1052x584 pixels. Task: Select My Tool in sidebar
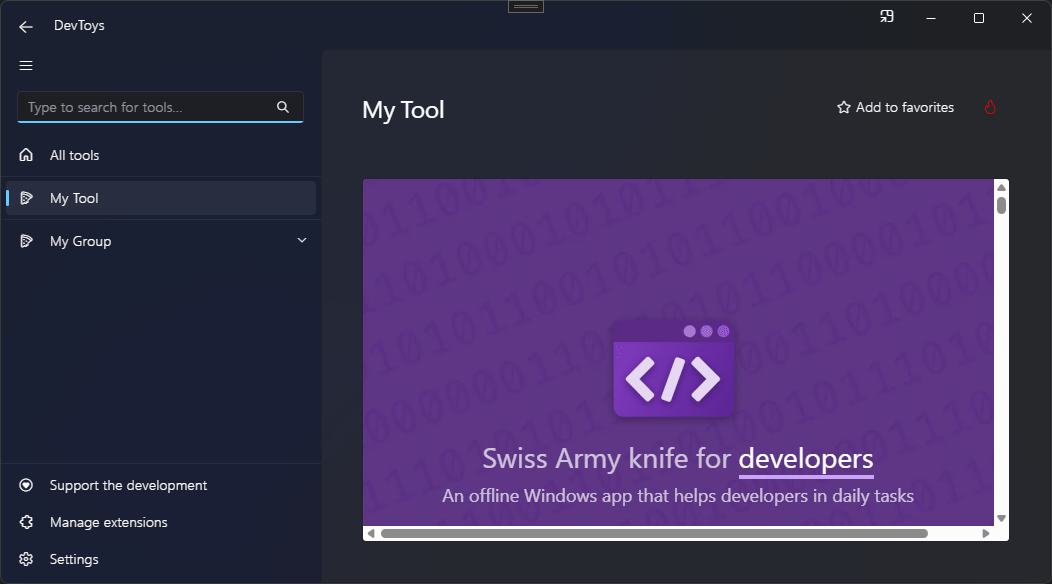(160, 198)
